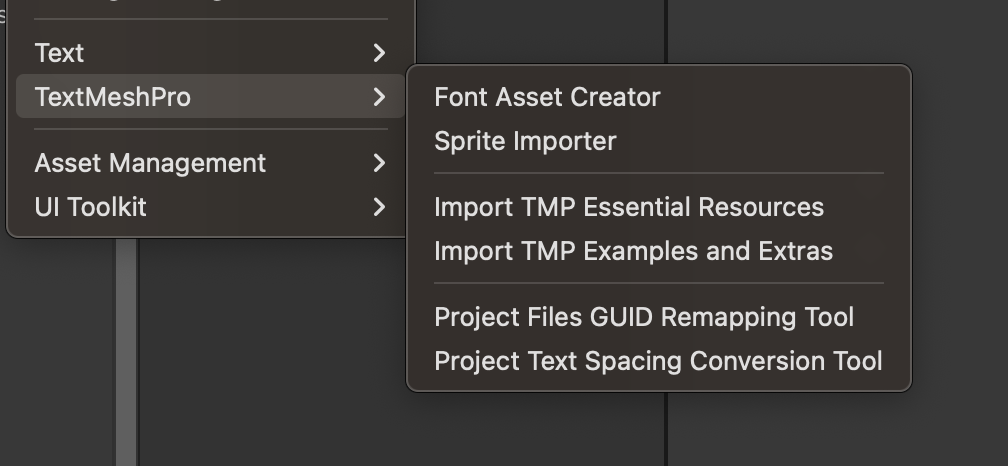Choose the Asset Management menu item
The width and height of the screenshot is (1008, 466).
pos(150,163)
